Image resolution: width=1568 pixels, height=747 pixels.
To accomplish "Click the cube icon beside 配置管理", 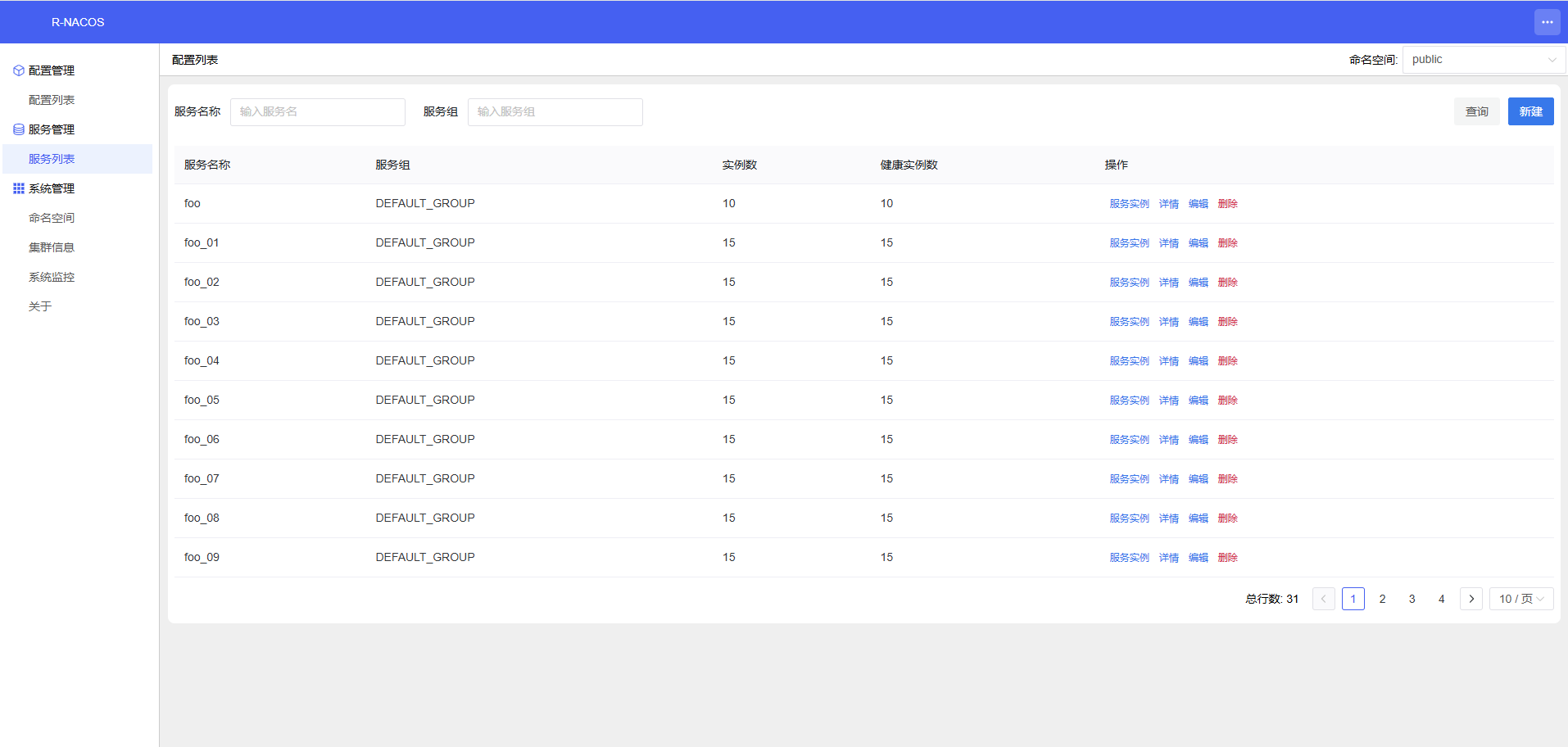I will pyautogui.click(x=18, y=70).
